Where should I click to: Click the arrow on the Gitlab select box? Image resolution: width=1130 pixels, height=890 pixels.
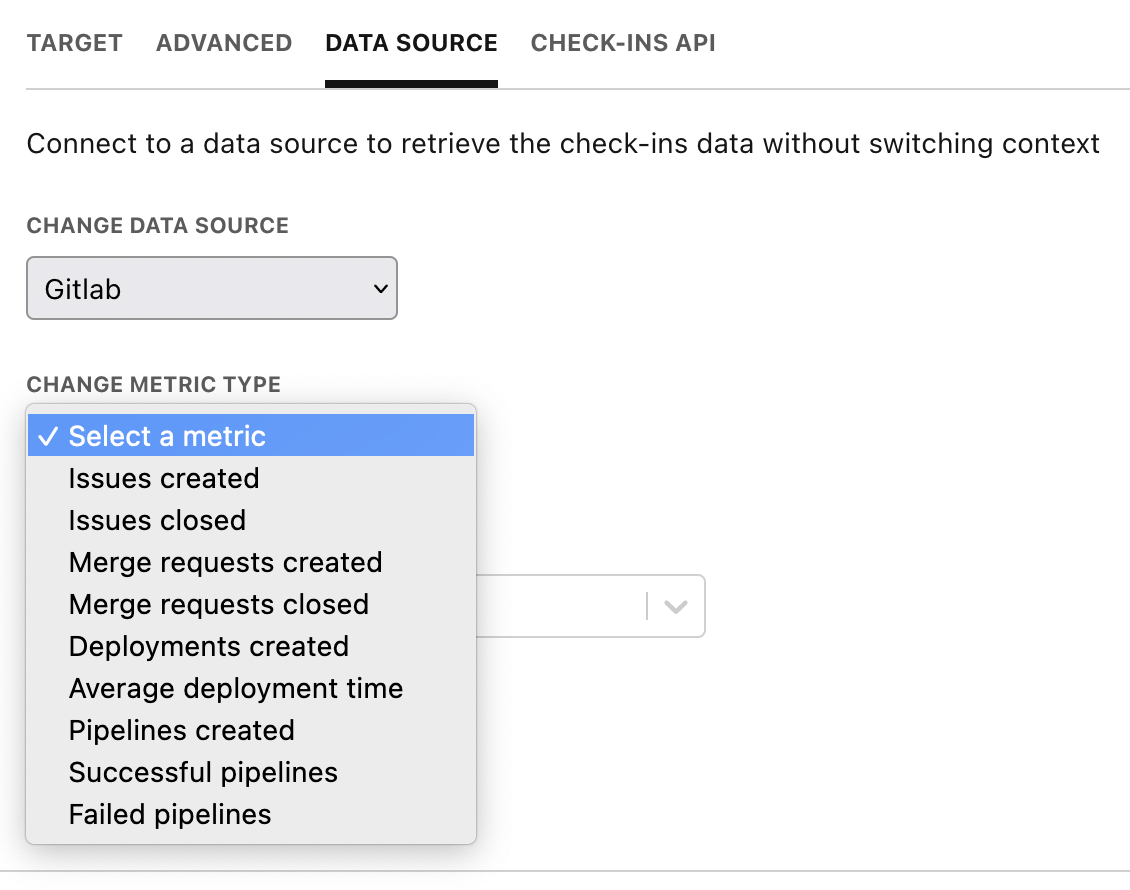point(379,289)
